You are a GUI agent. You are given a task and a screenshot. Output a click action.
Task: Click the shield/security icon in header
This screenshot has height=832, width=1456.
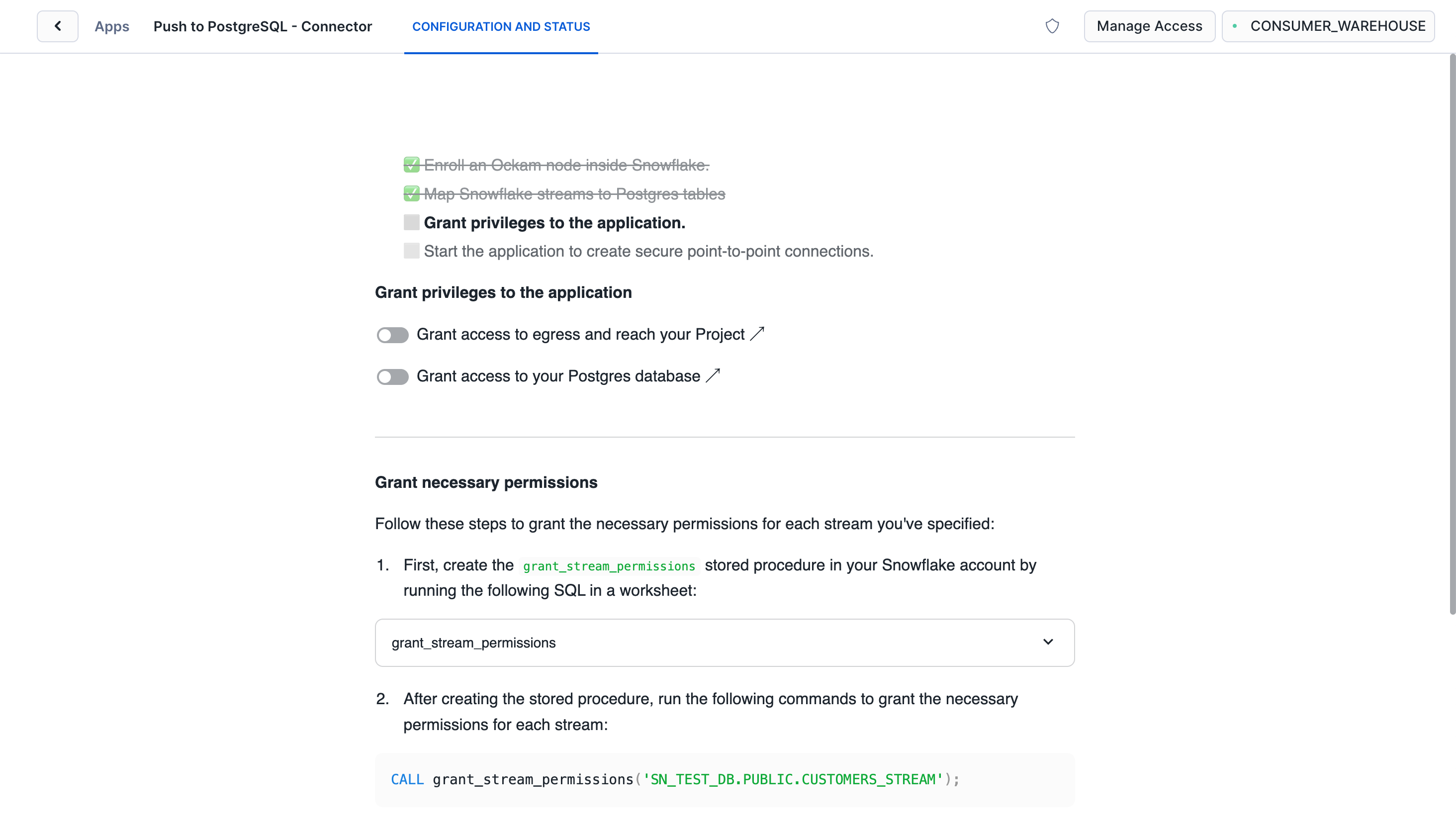pos(1052,26)
